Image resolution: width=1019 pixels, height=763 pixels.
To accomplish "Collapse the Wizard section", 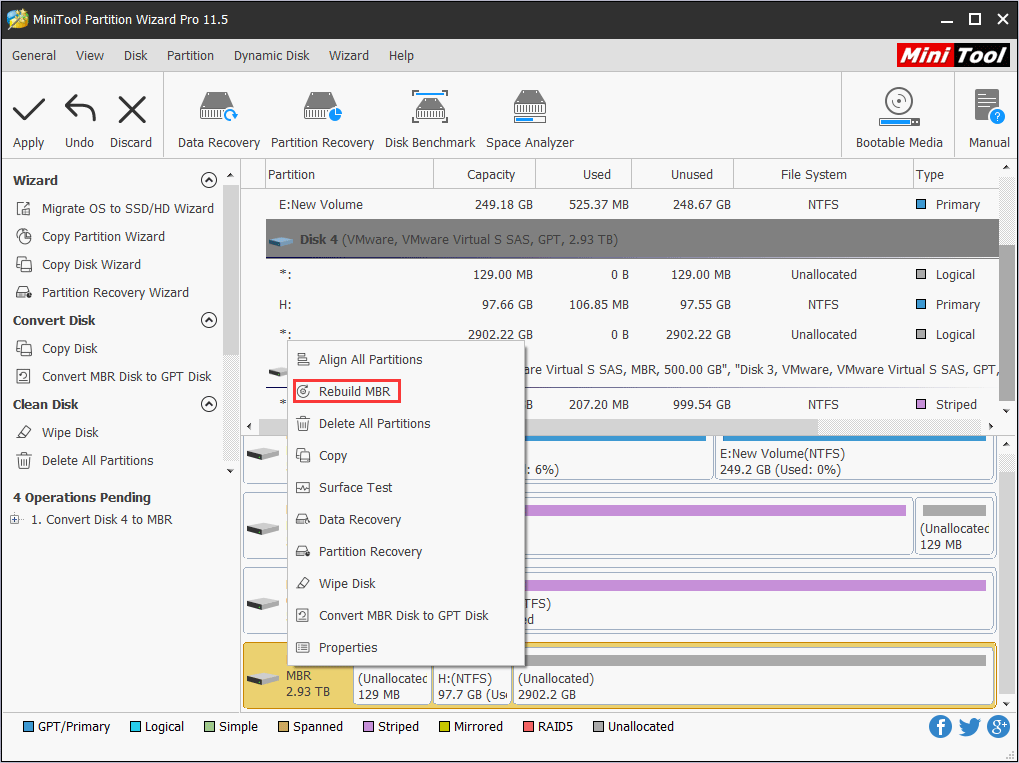I will click(209, 180).
